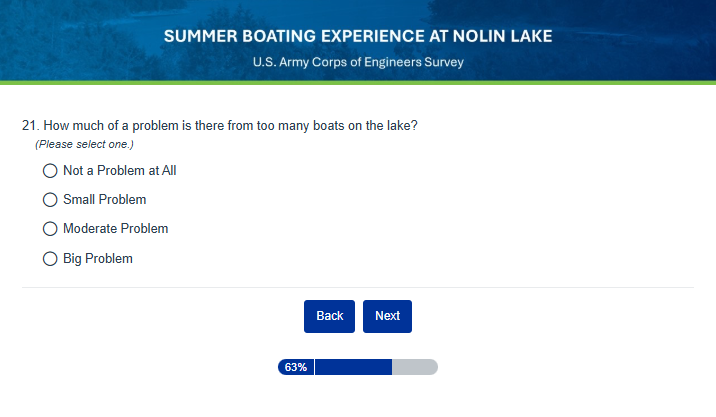716x417 pixels.
Task: Advance with the Next button
Action: pyautogui.click(x=387, y=316)
